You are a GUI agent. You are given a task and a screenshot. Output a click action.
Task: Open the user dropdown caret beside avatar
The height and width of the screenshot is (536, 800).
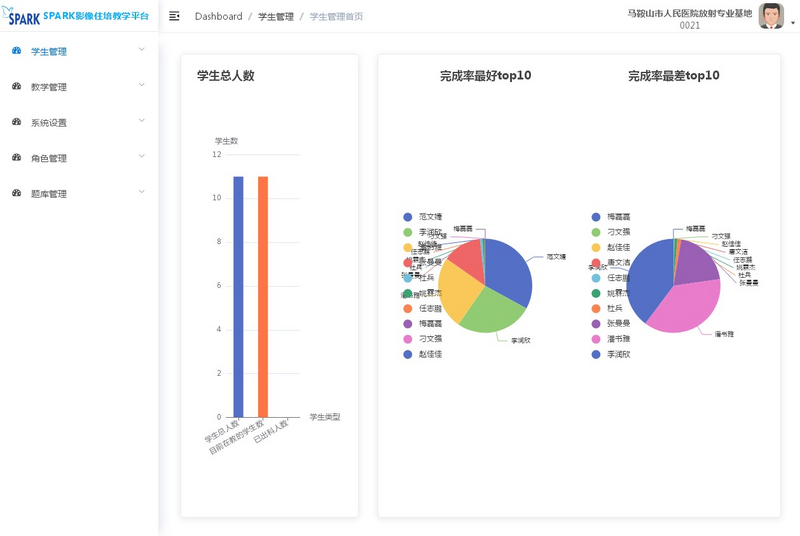pyautogui.click(x=793, y=22)
